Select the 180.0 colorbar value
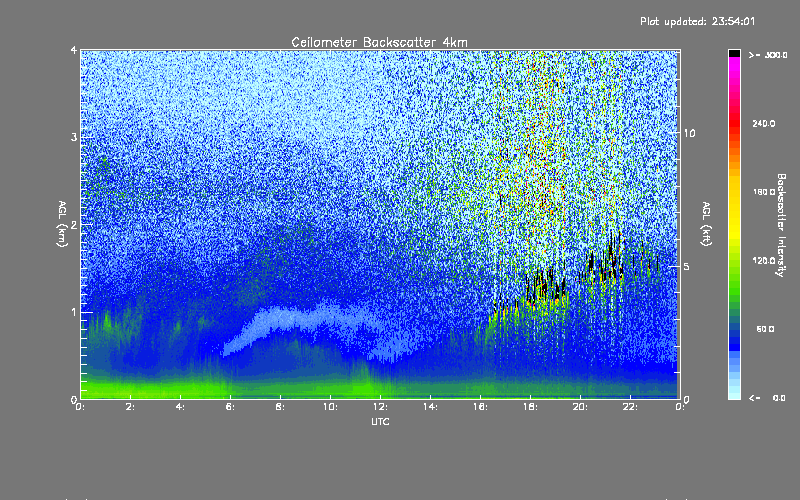This screenshot has width=800, height=500. (764, 192)
